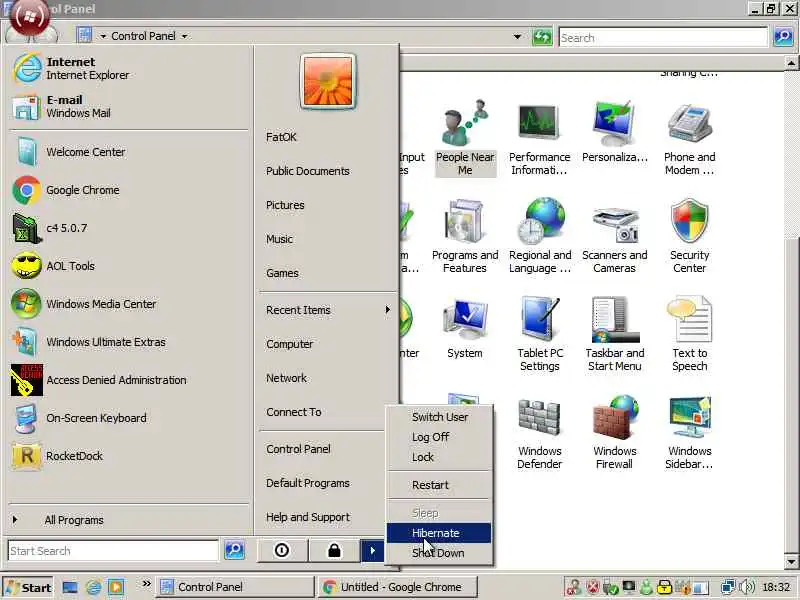Open People Near Me in Control Panel
Screen dimensions: 800x600
[465, 138]
